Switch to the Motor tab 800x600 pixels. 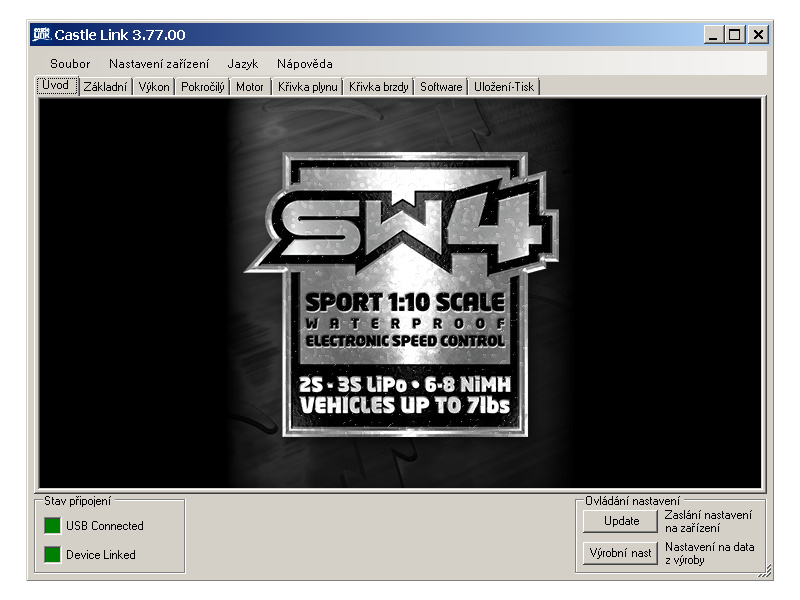[x=250, y=87]
